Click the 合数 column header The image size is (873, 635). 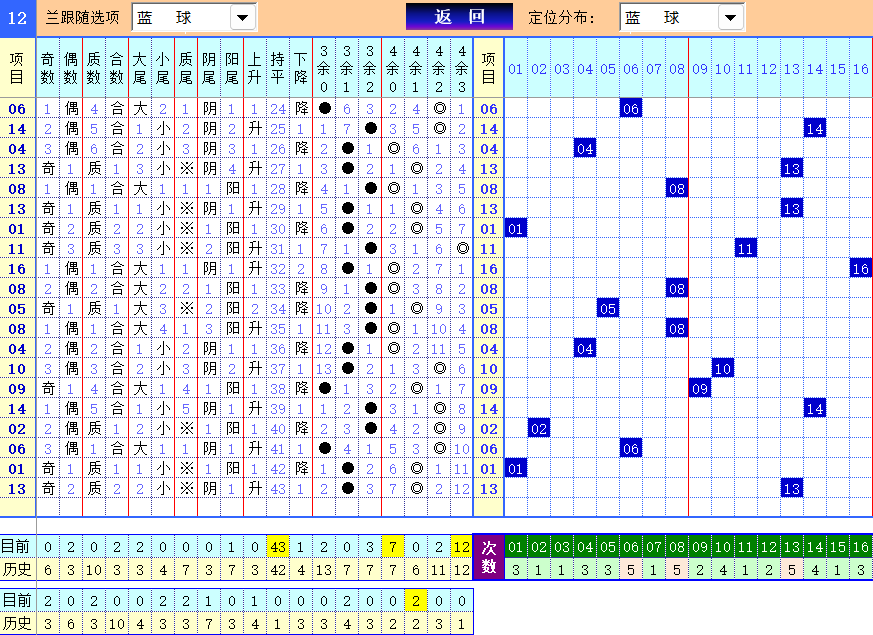117,68
